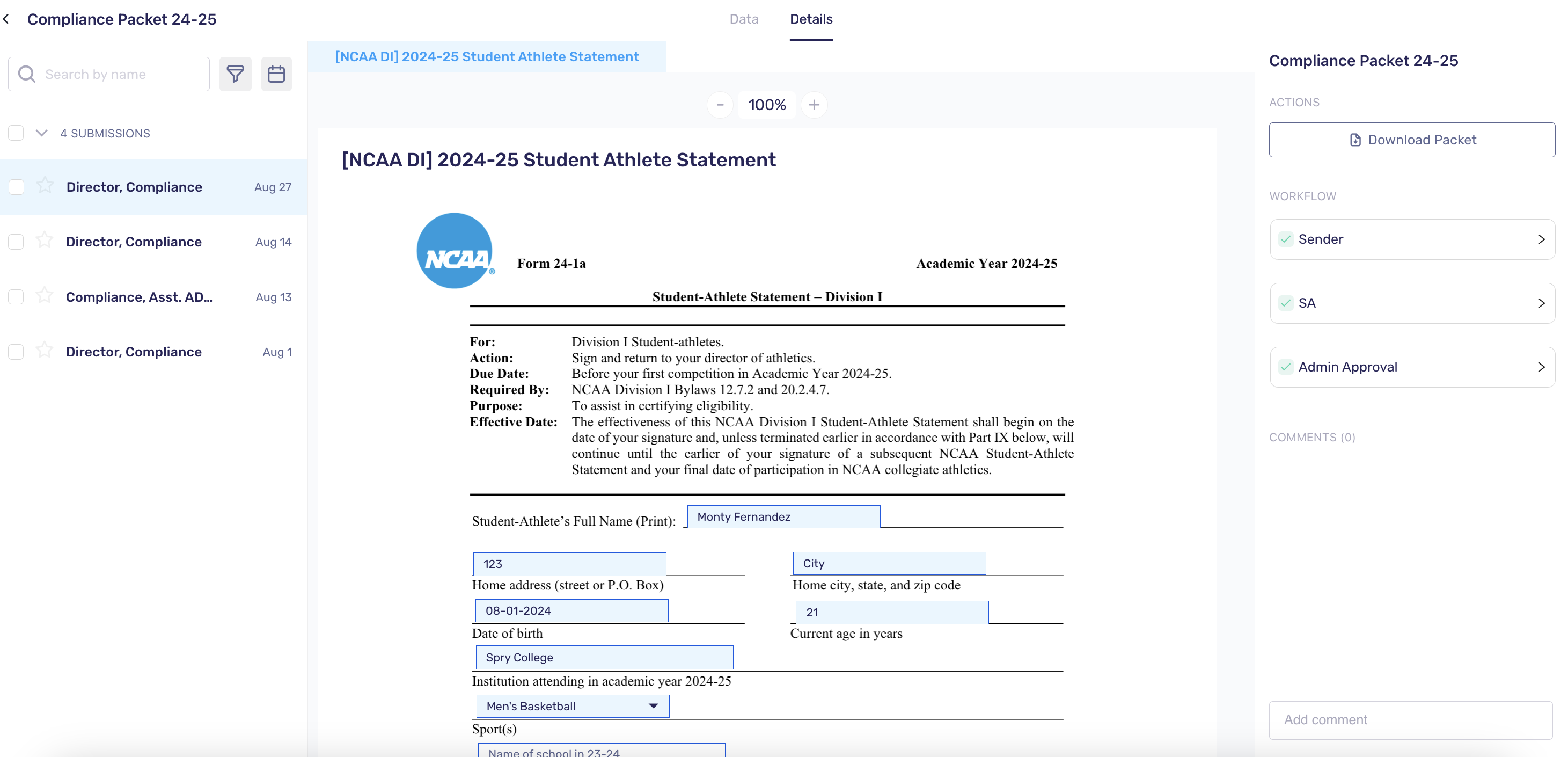1568x757 pixels.
Task: Click the Name of school in 23-24 field
Action: pos(602,749)
